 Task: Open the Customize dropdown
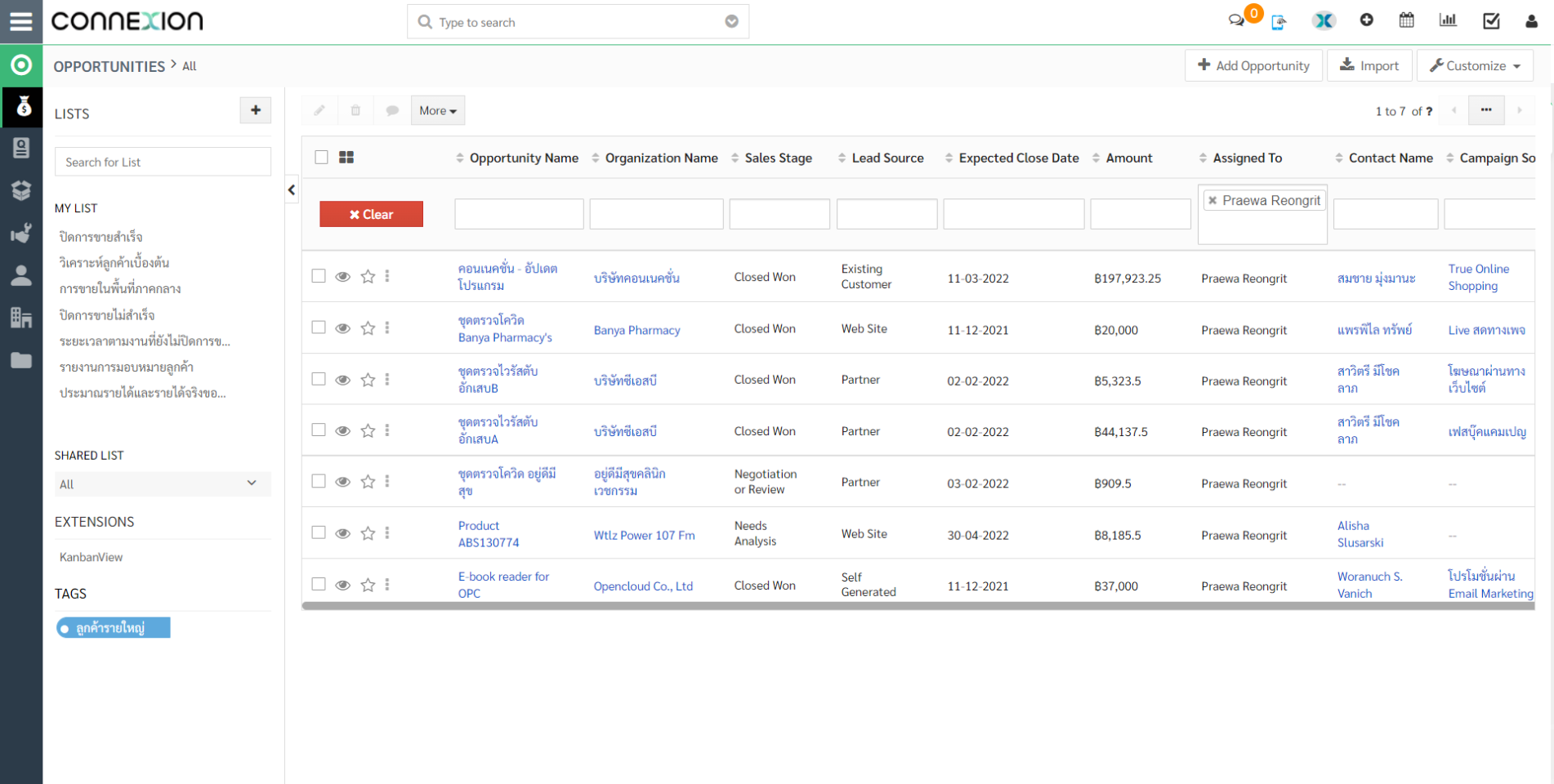tap(1474, 65)
